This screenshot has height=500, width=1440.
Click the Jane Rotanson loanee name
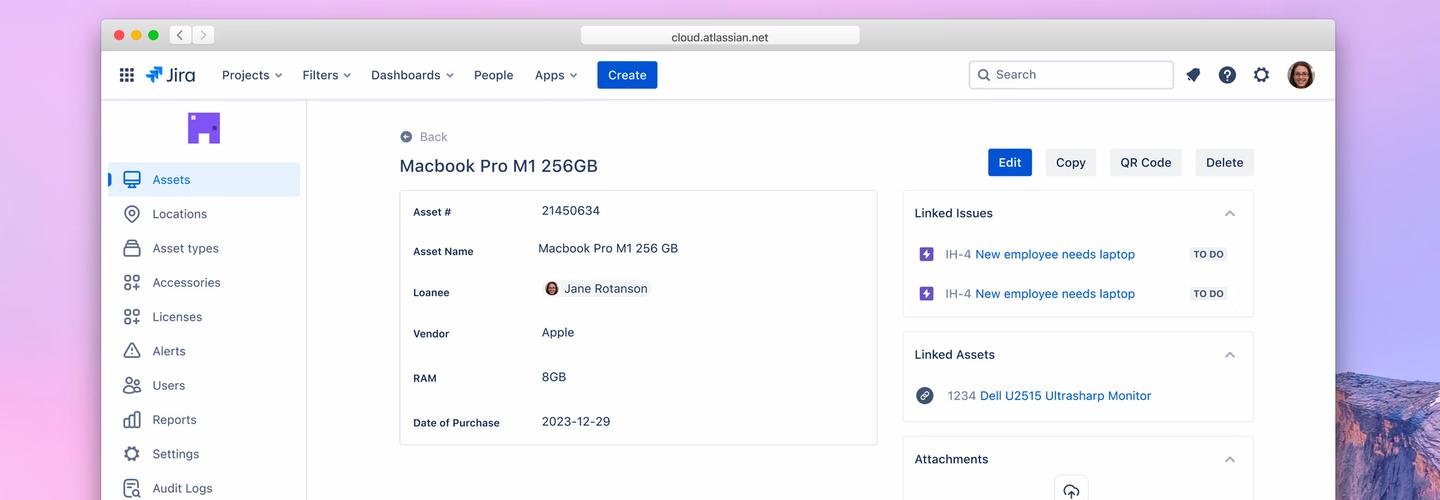(x=606, y=289)
